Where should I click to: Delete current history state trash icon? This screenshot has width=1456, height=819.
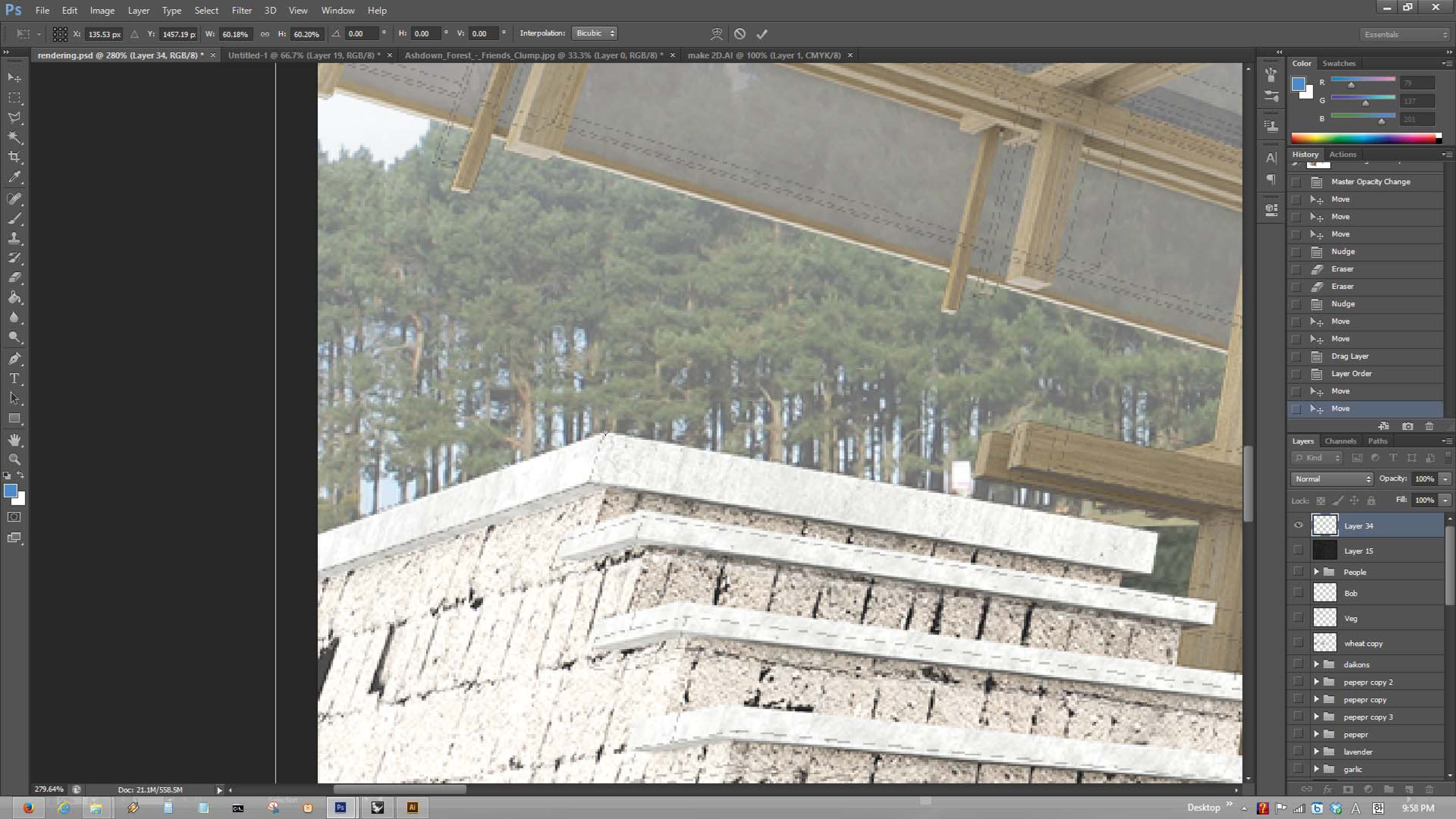pyautogui.click(x=1430, y=426)
